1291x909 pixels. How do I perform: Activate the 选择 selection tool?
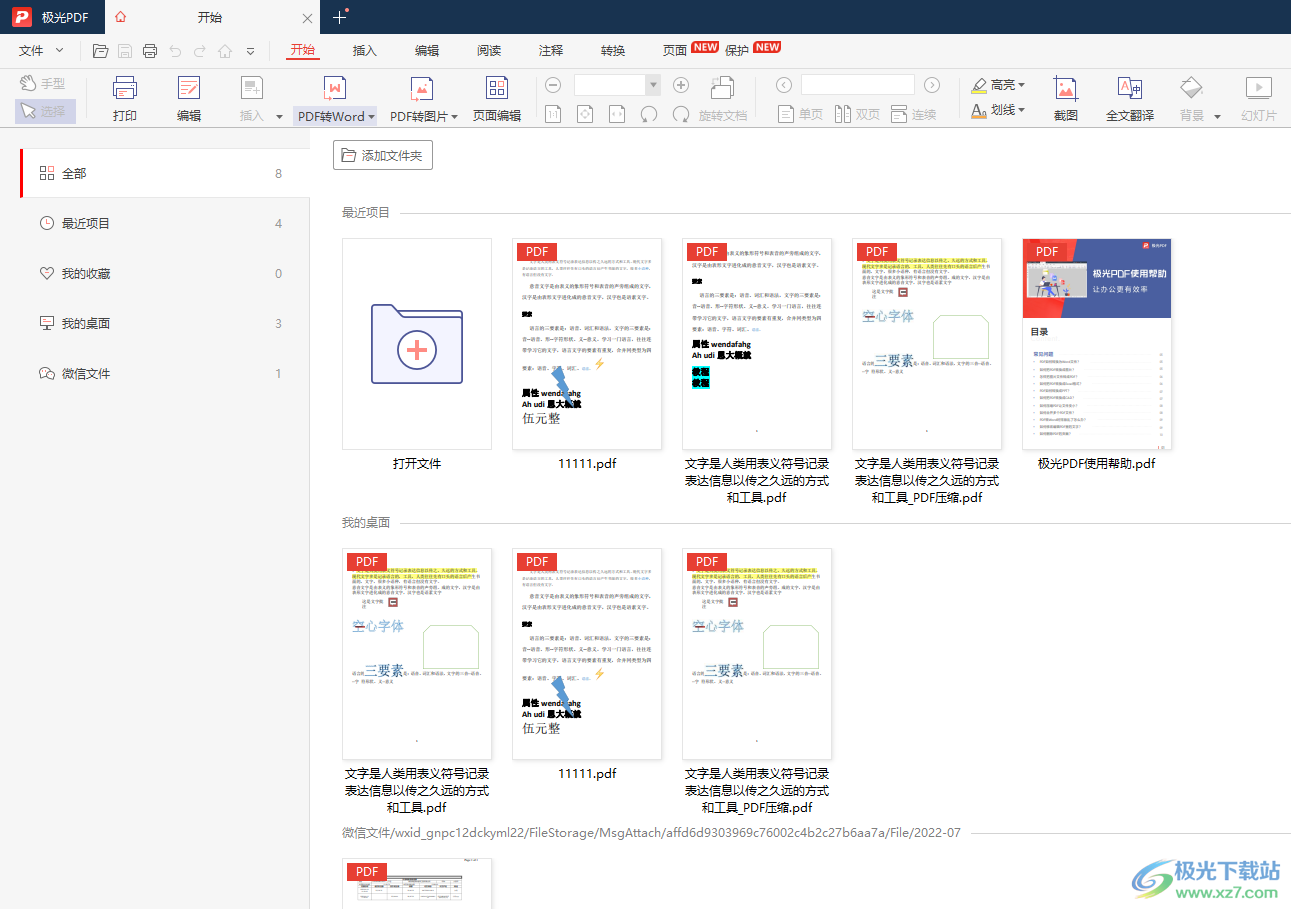[45, 111]
